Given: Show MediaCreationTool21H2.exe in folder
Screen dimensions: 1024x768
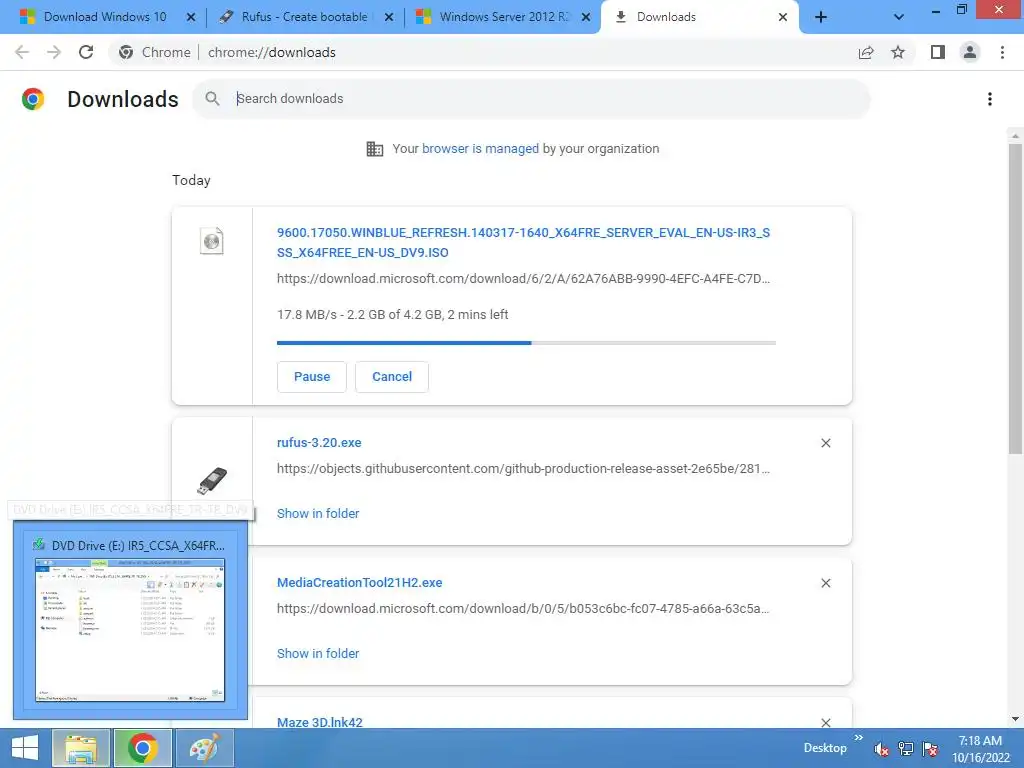Looking at the screenshot, I should (318, 653).
